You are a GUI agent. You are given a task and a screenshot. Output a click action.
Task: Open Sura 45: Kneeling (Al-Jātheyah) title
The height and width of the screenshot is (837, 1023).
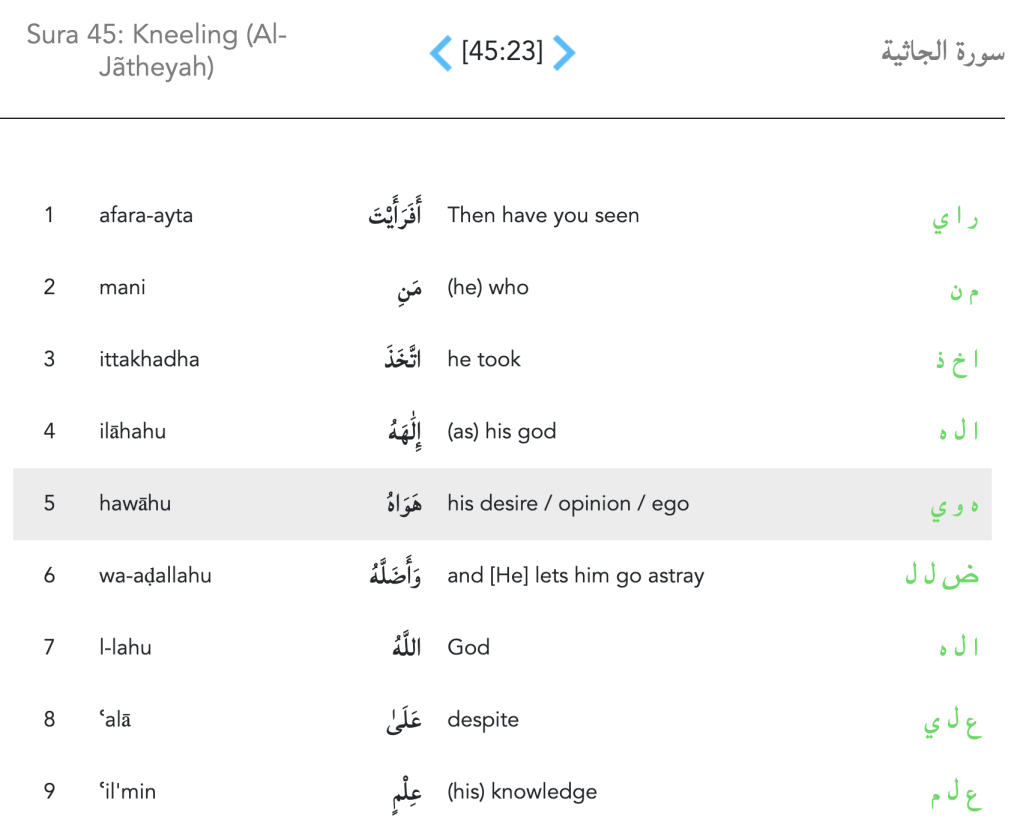[156, 51]
